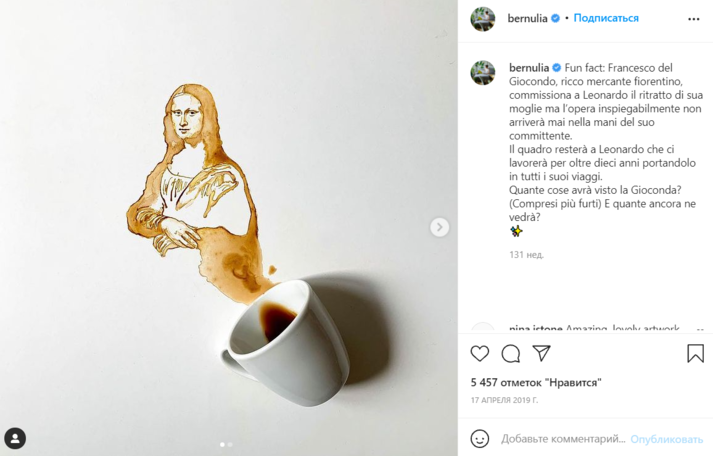
Task: Focus the Добавьте комментарий input field
Action: pos(562,438)
